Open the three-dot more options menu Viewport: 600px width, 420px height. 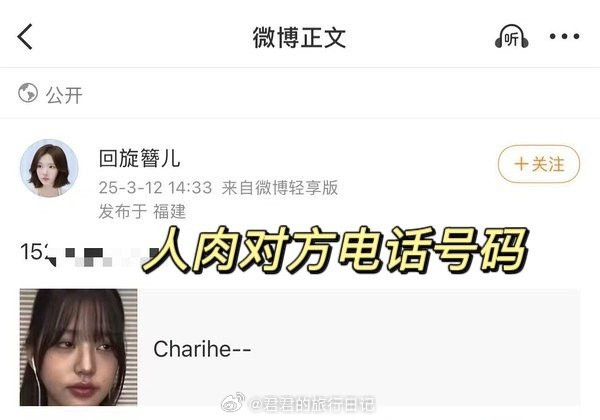click(x=564, y=37)
